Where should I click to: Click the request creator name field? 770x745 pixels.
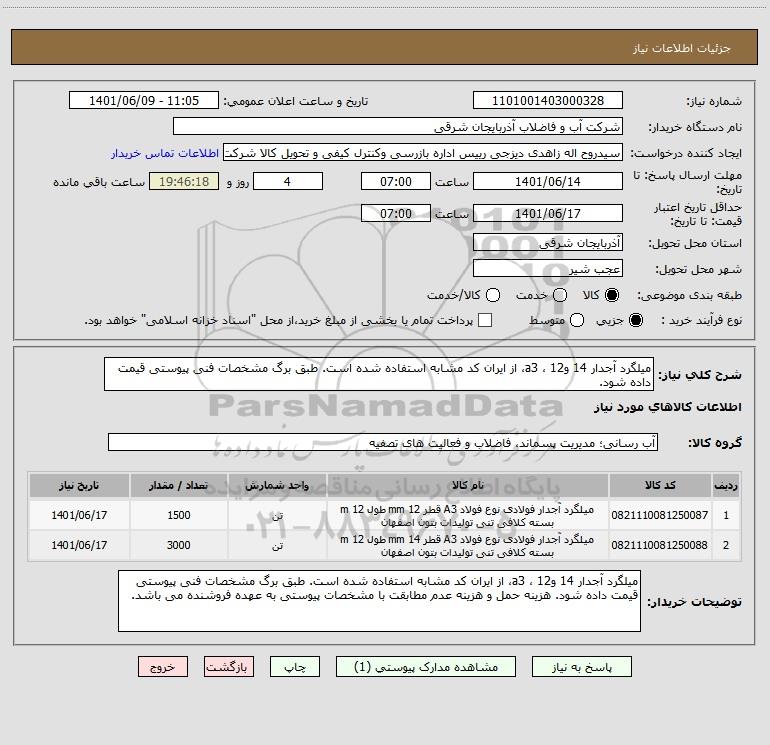point(423,153)
